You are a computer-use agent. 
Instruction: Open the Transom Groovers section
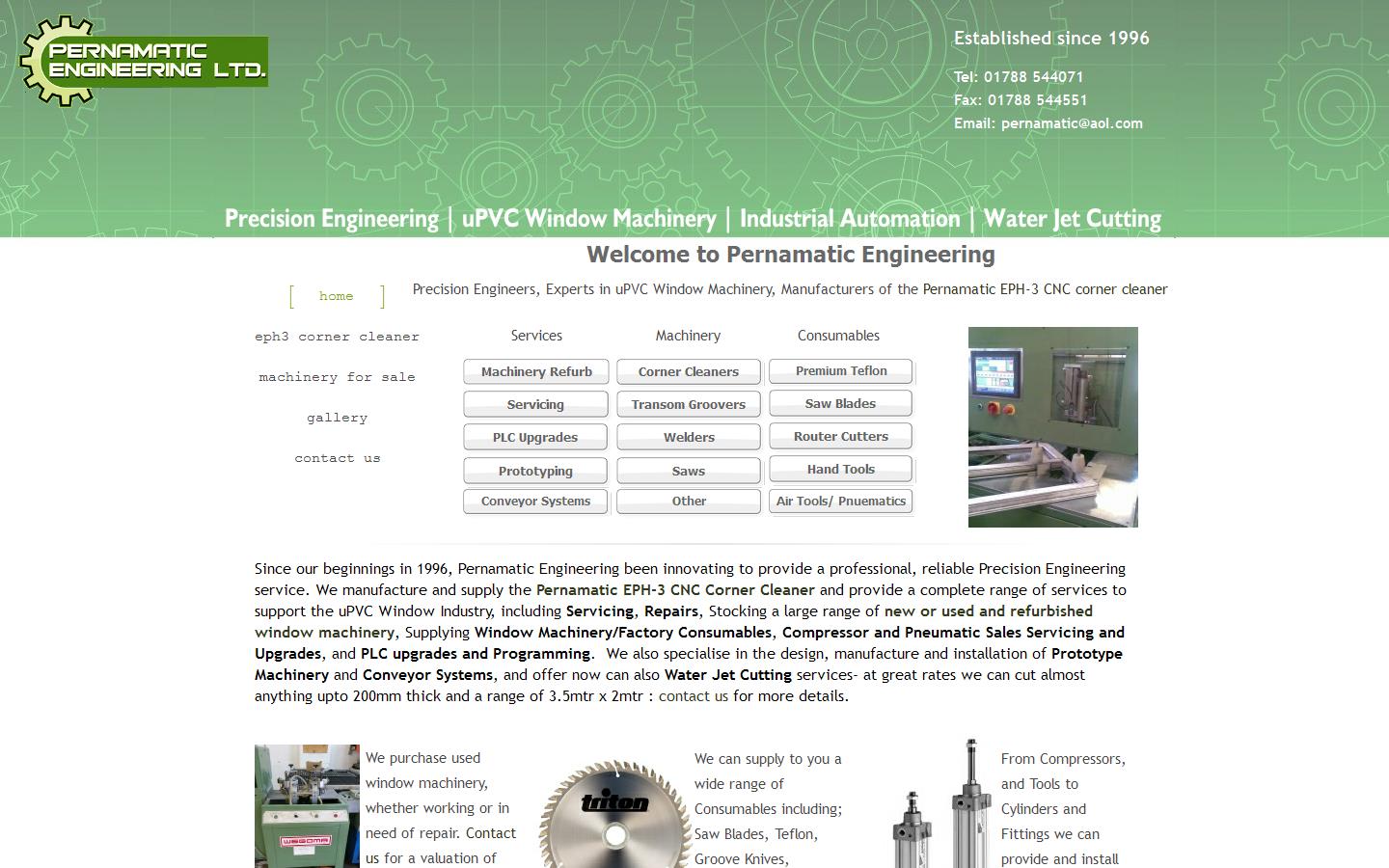point(688,404)
